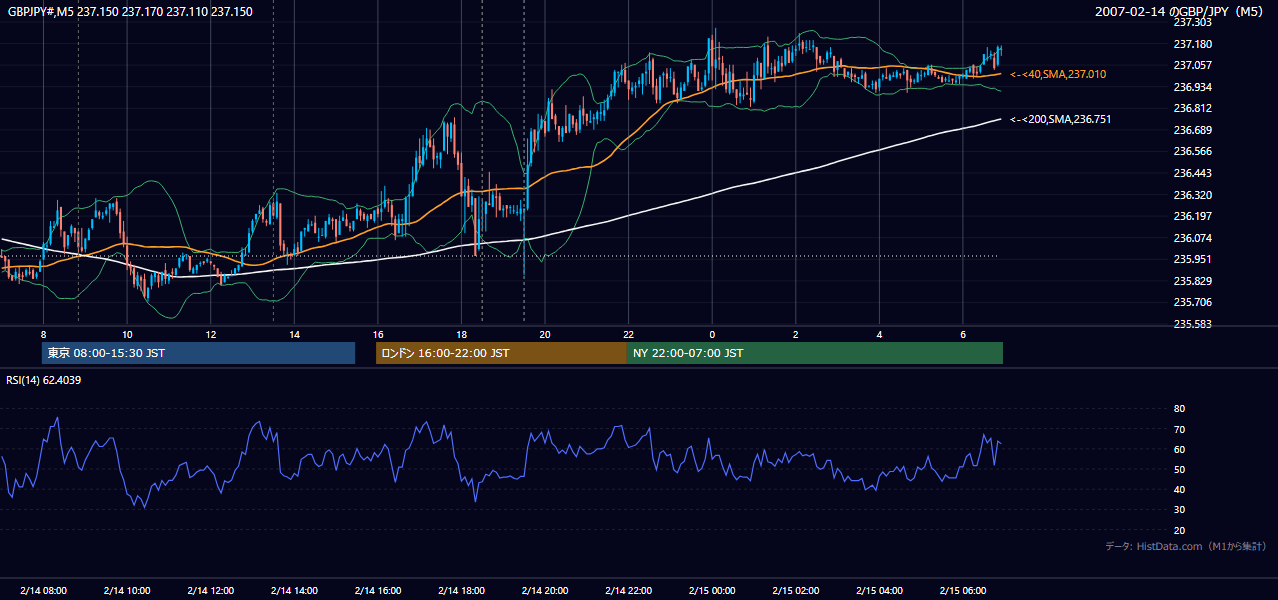Click the RSI(14) 62.4039 indicator label
Viewport: 1278px width, 600px height.
[x=44, y=380]
